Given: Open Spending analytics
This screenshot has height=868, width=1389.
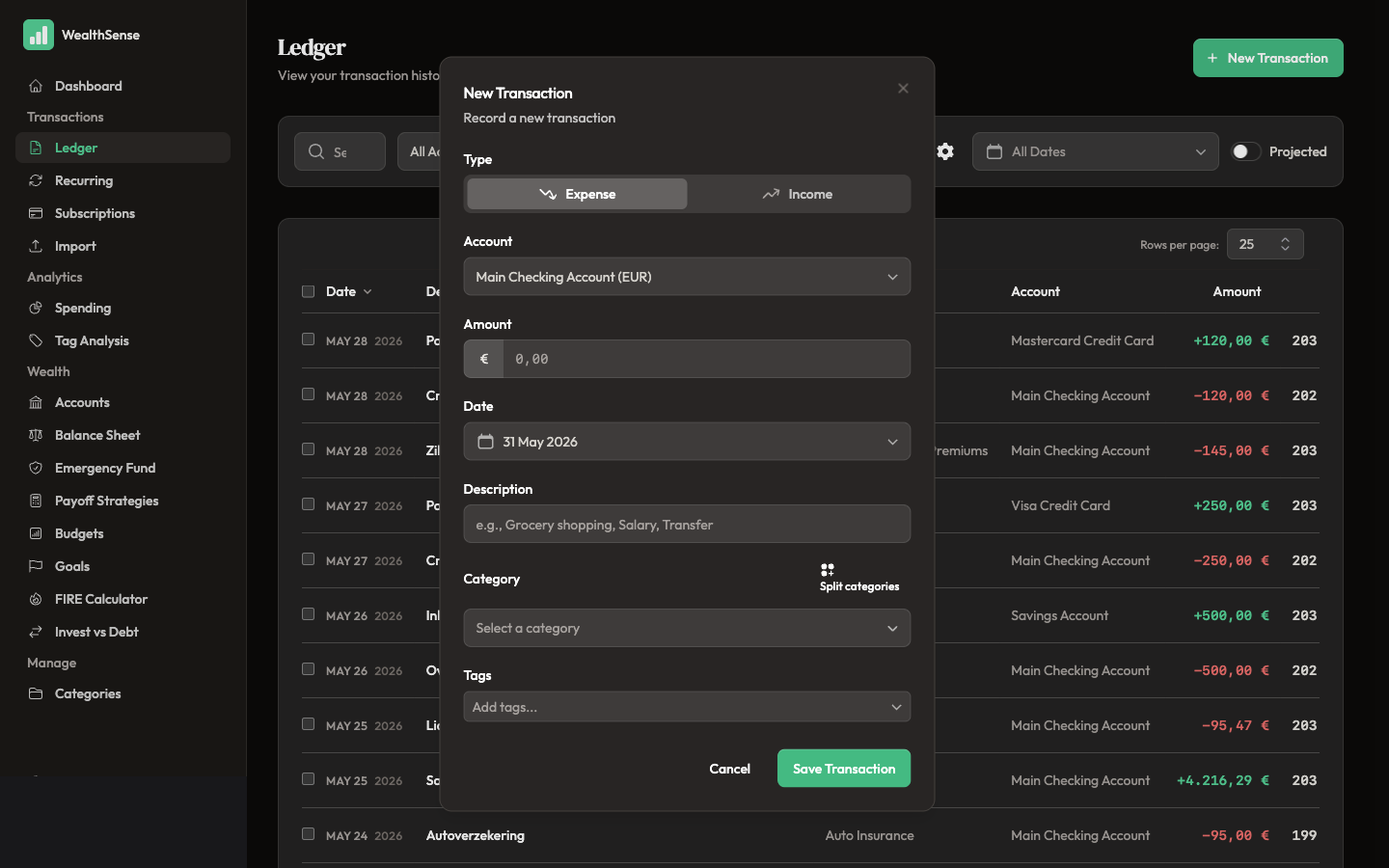Looking at the screenshot, I should [x=123, y=308].
